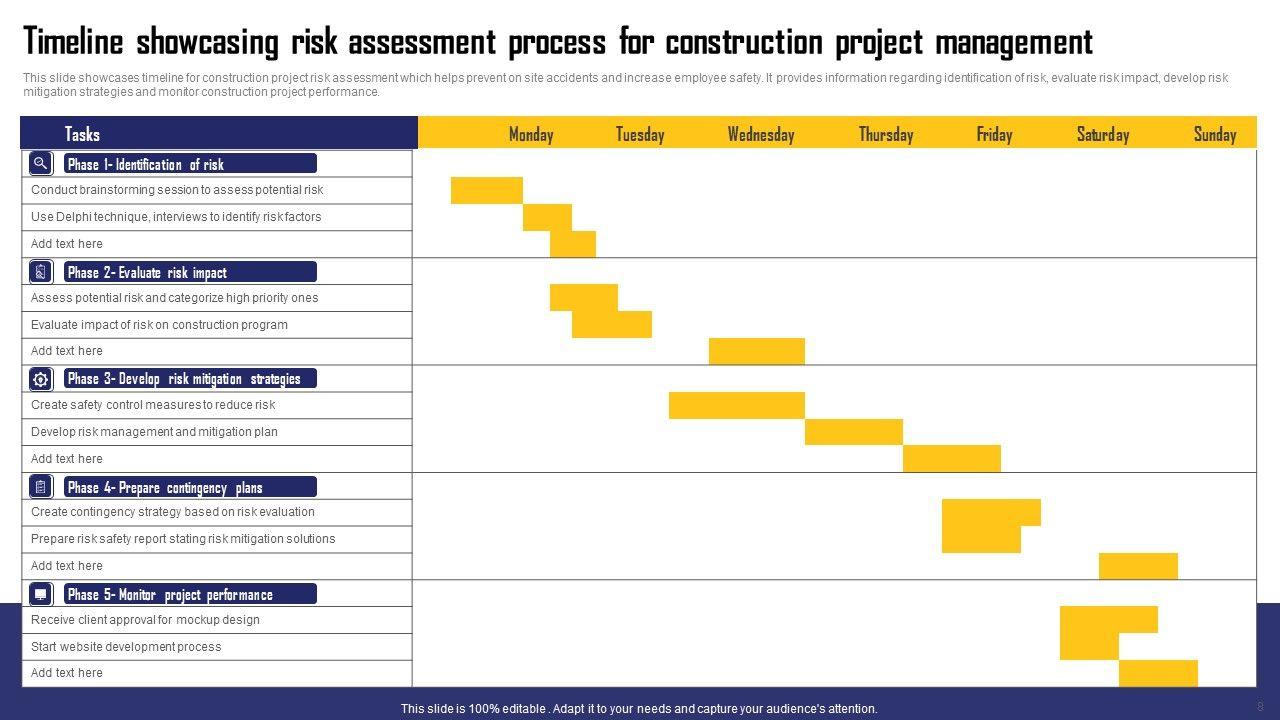Select the yellow bar for brainstorming session task
Viewport: 1280px width, 720px height.
pyautogui.click(x=487, y=190)
